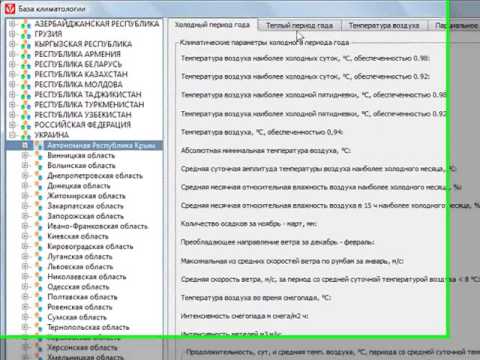Expand the Одесская область node

pyautogui.click(x=25, y=287)
